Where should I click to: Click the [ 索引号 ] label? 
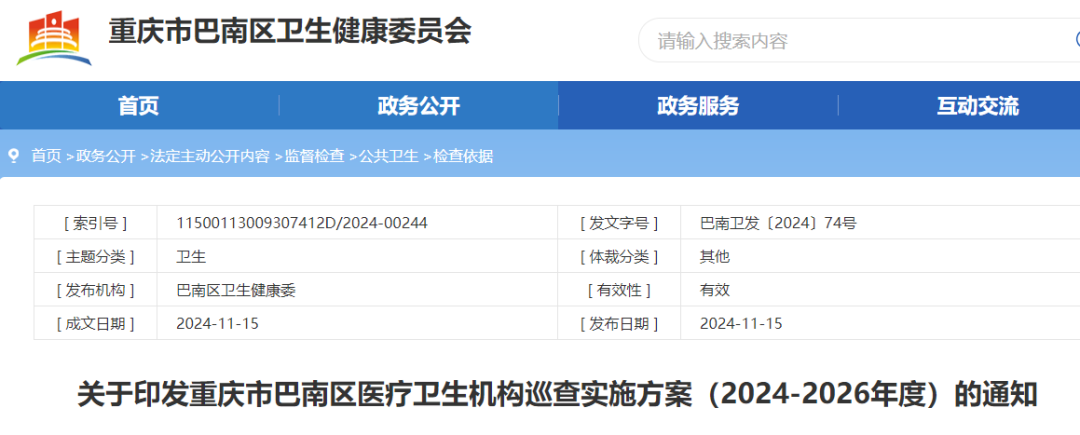click(95, 223)
